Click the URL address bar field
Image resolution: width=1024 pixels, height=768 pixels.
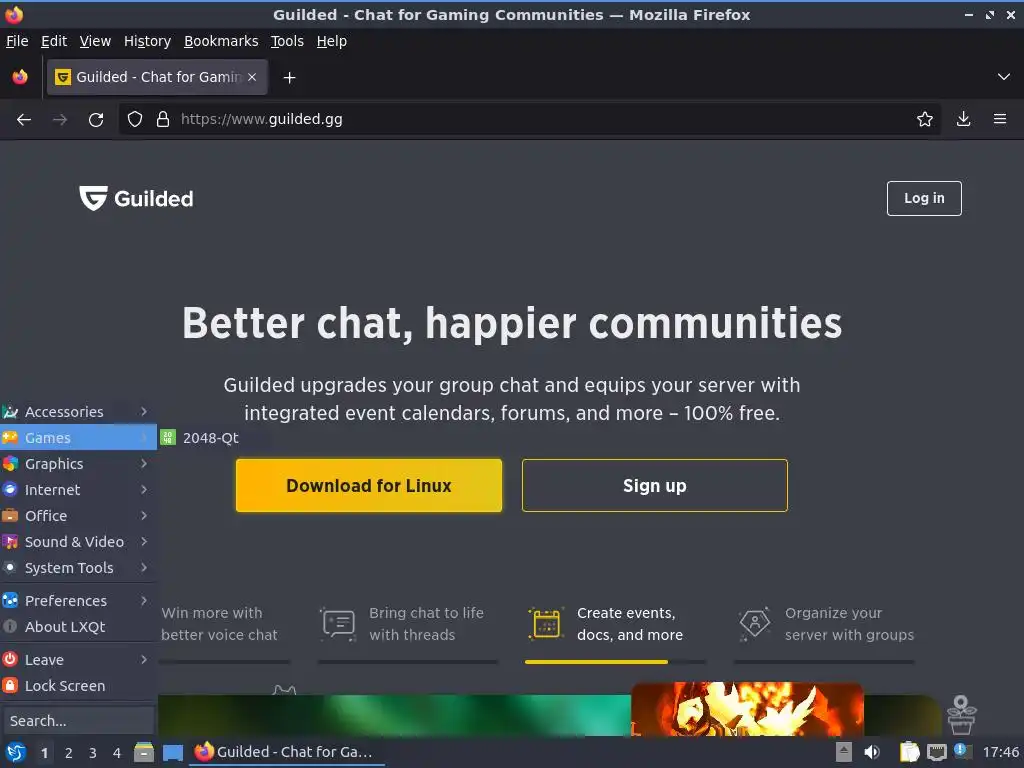(x=529, y=120)
